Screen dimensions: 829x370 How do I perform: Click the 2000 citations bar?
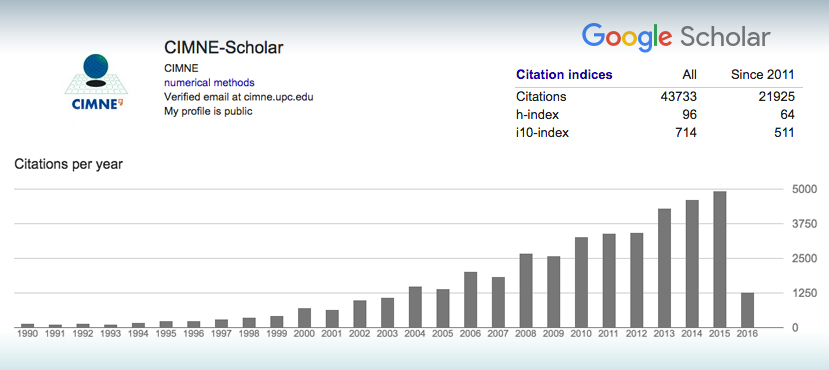(x=305, y=318)
